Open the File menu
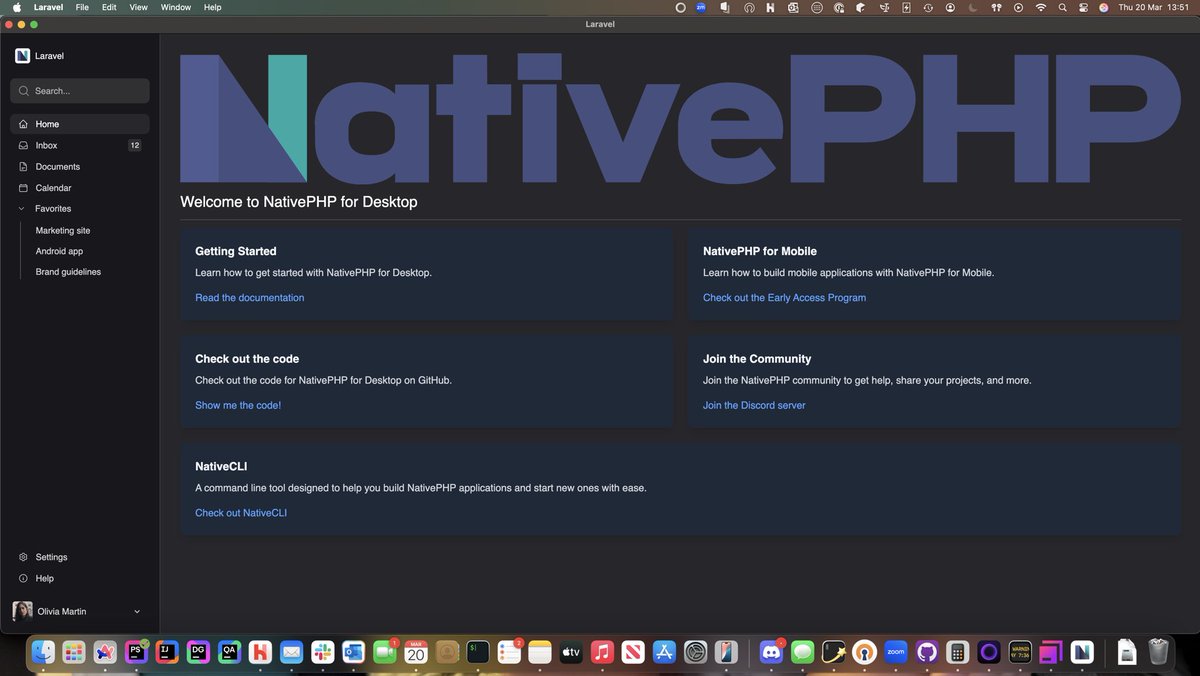The image size is (1200, 676). pos(82,7)
